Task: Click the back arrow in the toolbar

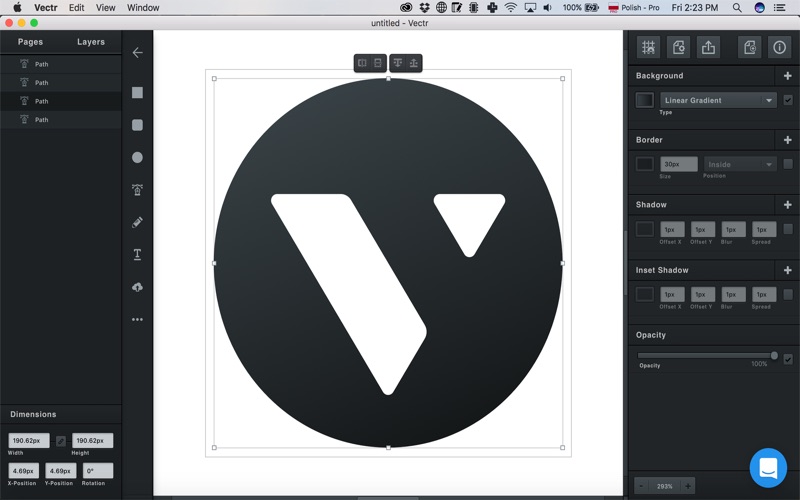Action: point(137,53)
